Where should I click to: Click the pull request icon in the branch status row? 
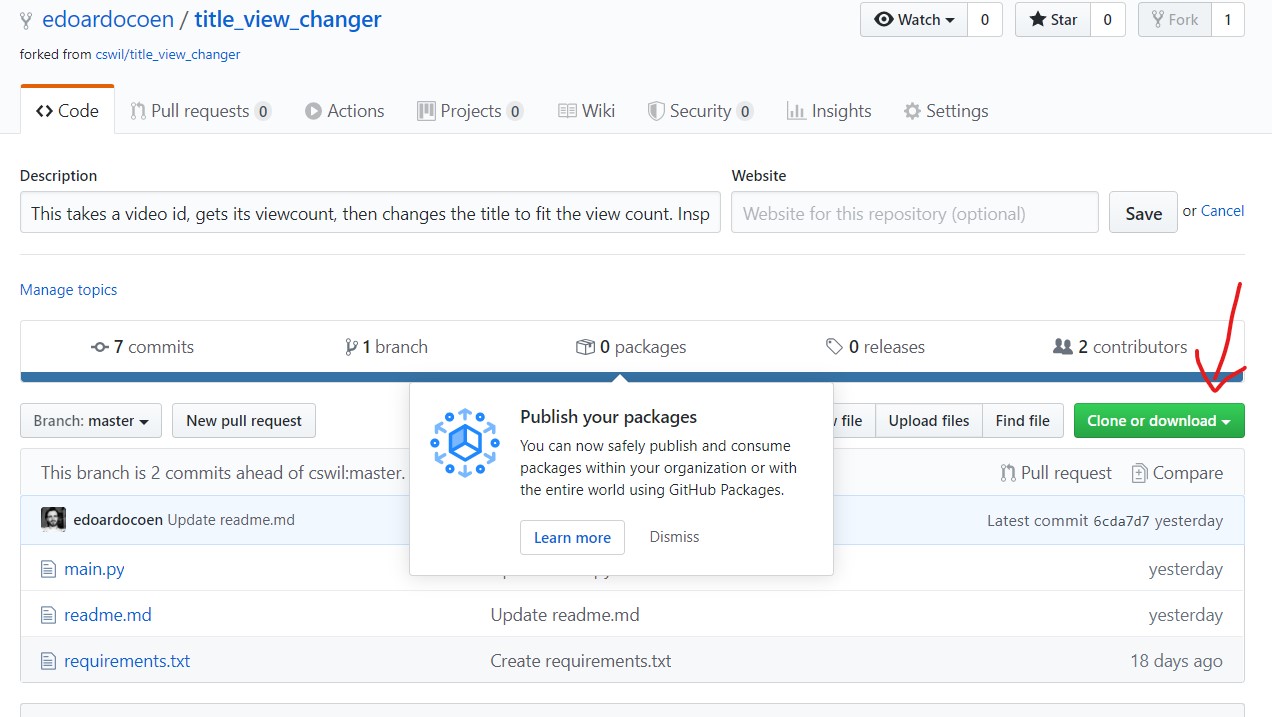(1008, 473)
